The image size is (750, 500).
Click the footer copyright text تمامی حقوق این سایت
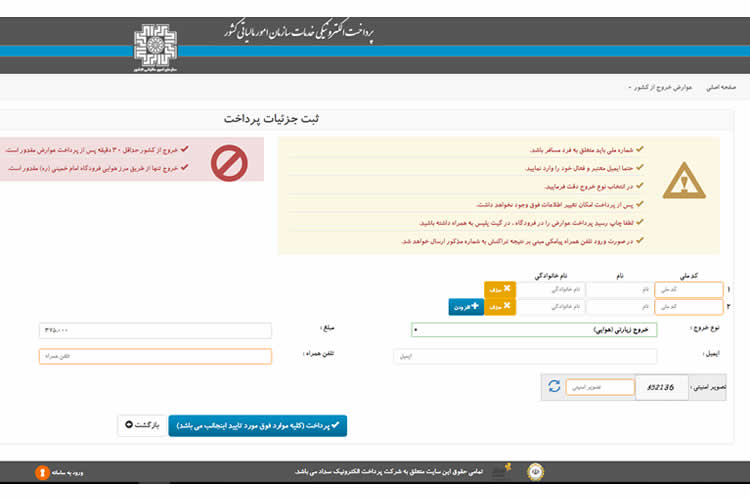click(x=388, y=472)
